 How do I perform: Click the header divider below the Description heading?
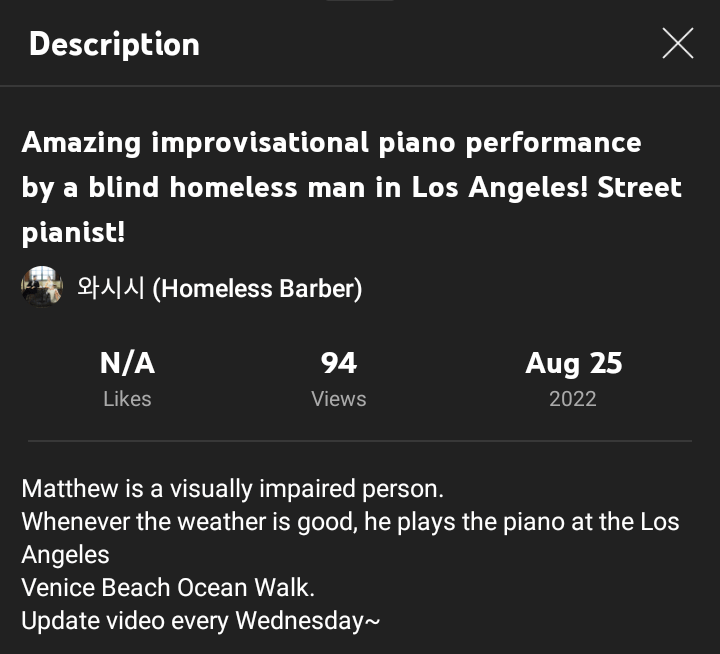click(x=359, y=87)
